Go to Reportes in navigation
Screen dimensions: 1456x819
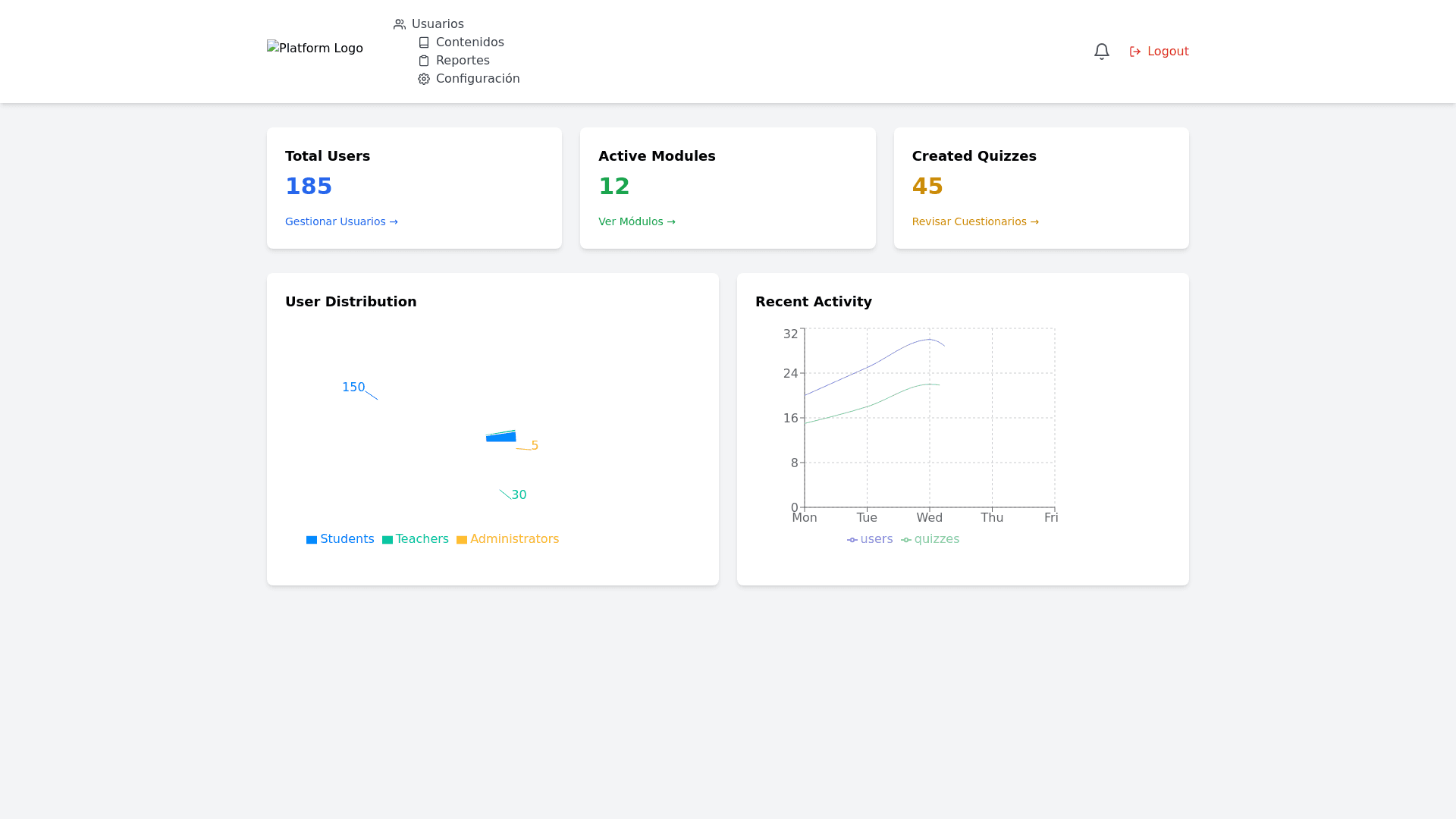[463, 61]
